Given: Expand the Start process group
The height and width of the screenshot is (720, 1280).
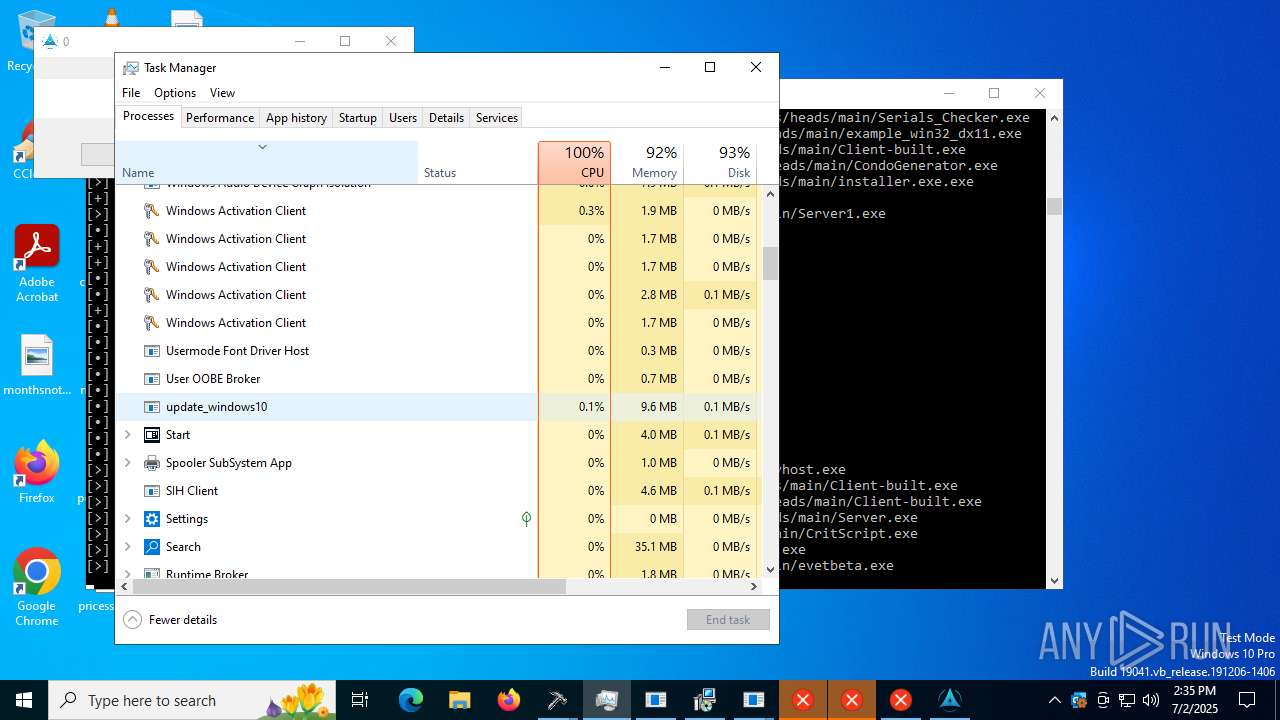Looking at the screenshot, I should [x=127, y=435].
